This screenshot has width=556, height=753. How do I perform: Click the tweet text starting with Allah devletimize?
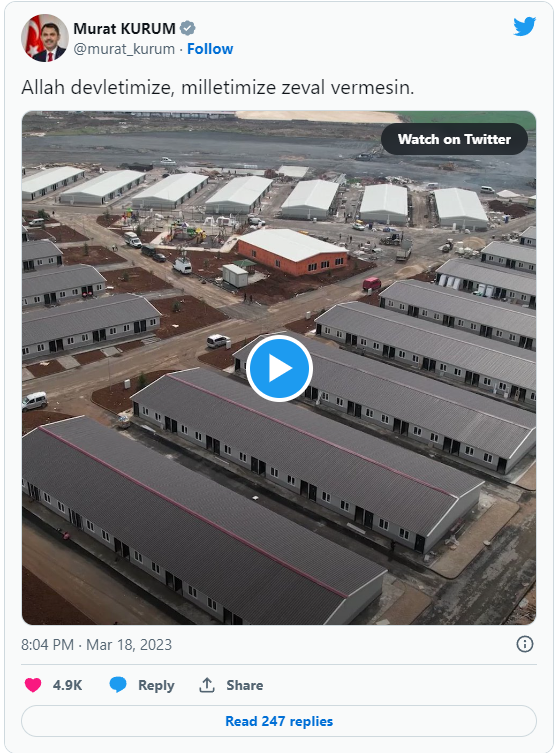[218, 87]
